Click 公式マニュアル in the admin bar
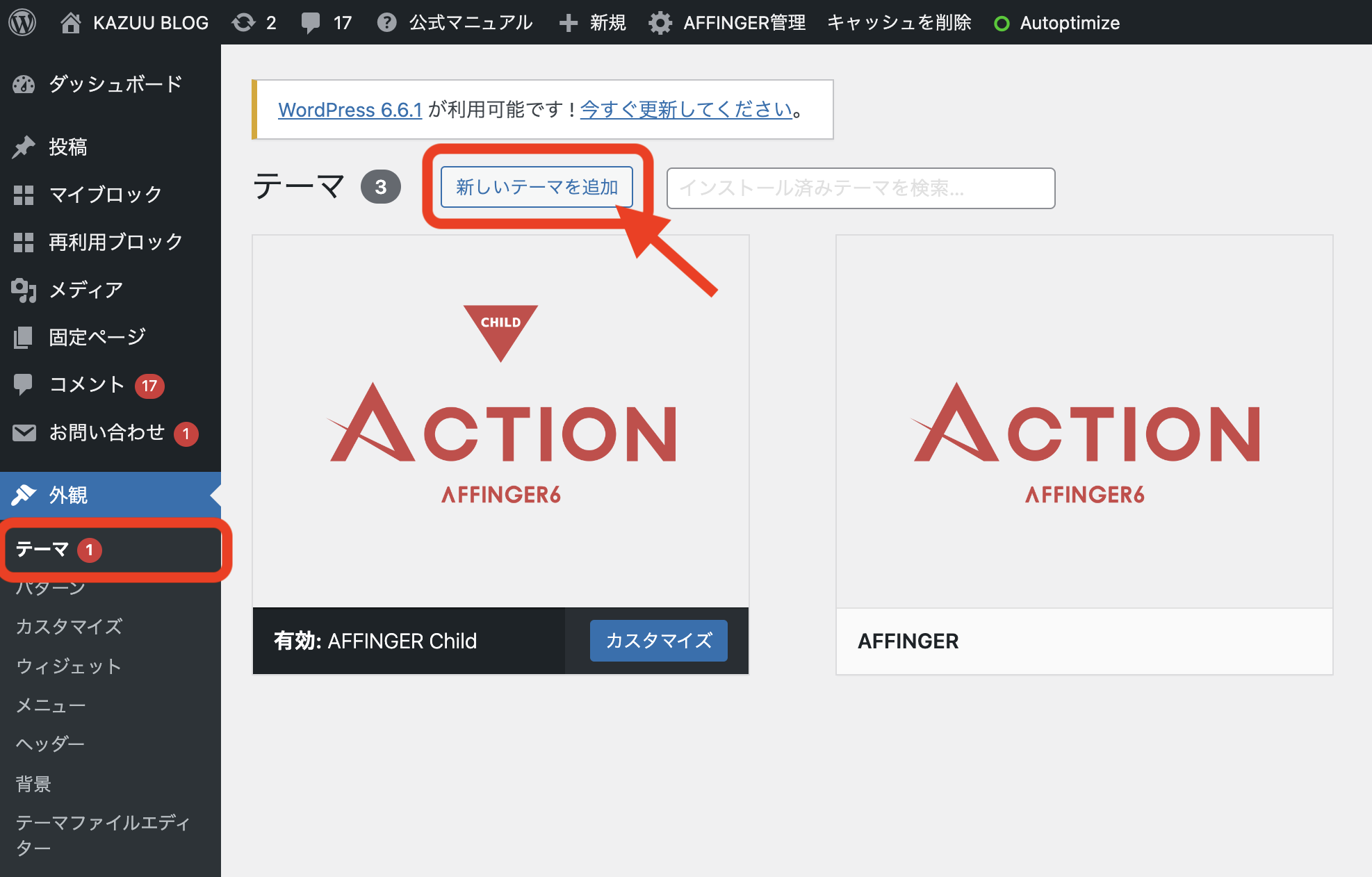The width and height of the screenshot is (1372, 877). coord(471,23)
